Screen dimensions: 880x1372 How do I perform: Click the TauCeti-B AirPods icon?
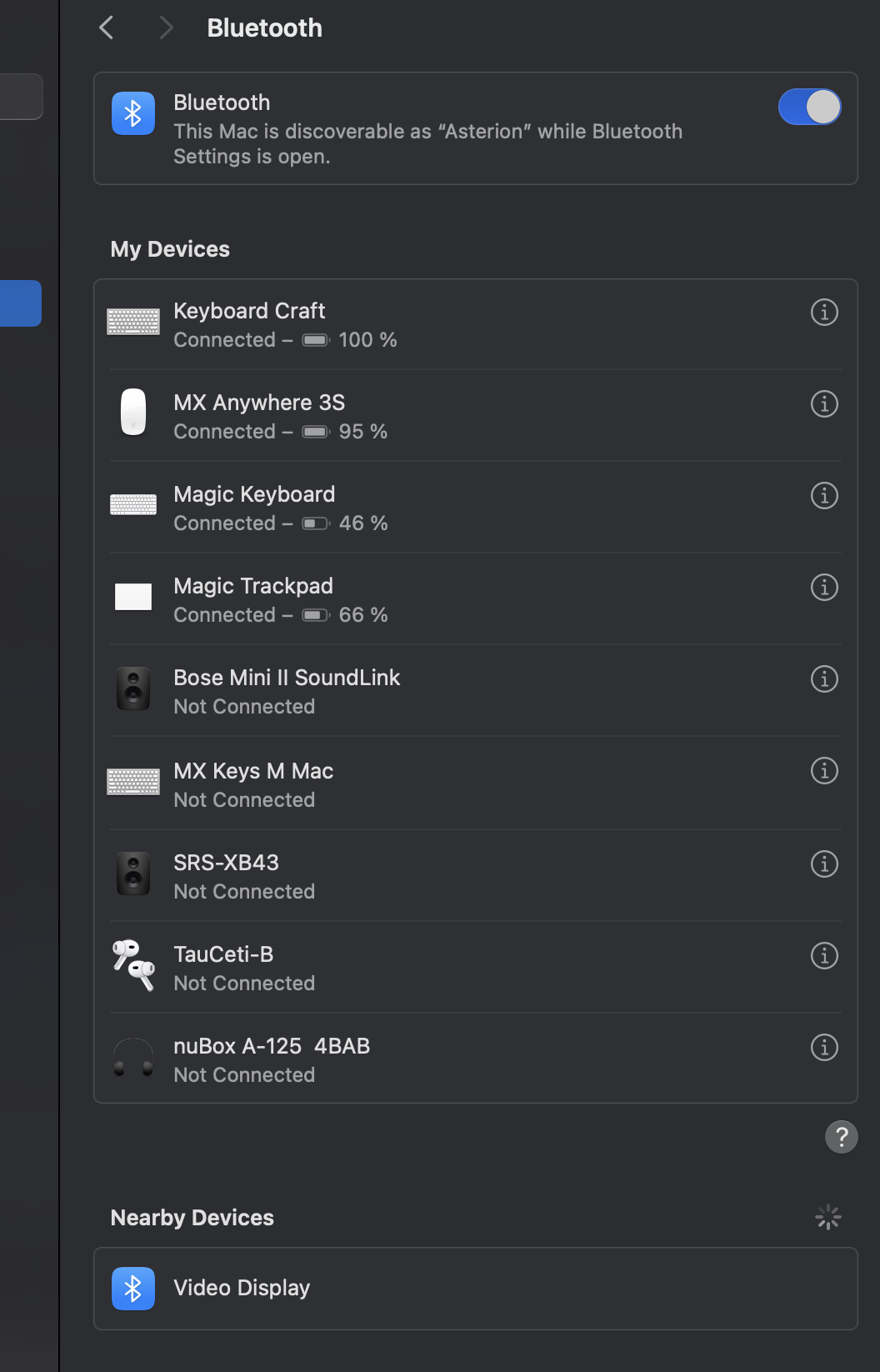point(133,965)
